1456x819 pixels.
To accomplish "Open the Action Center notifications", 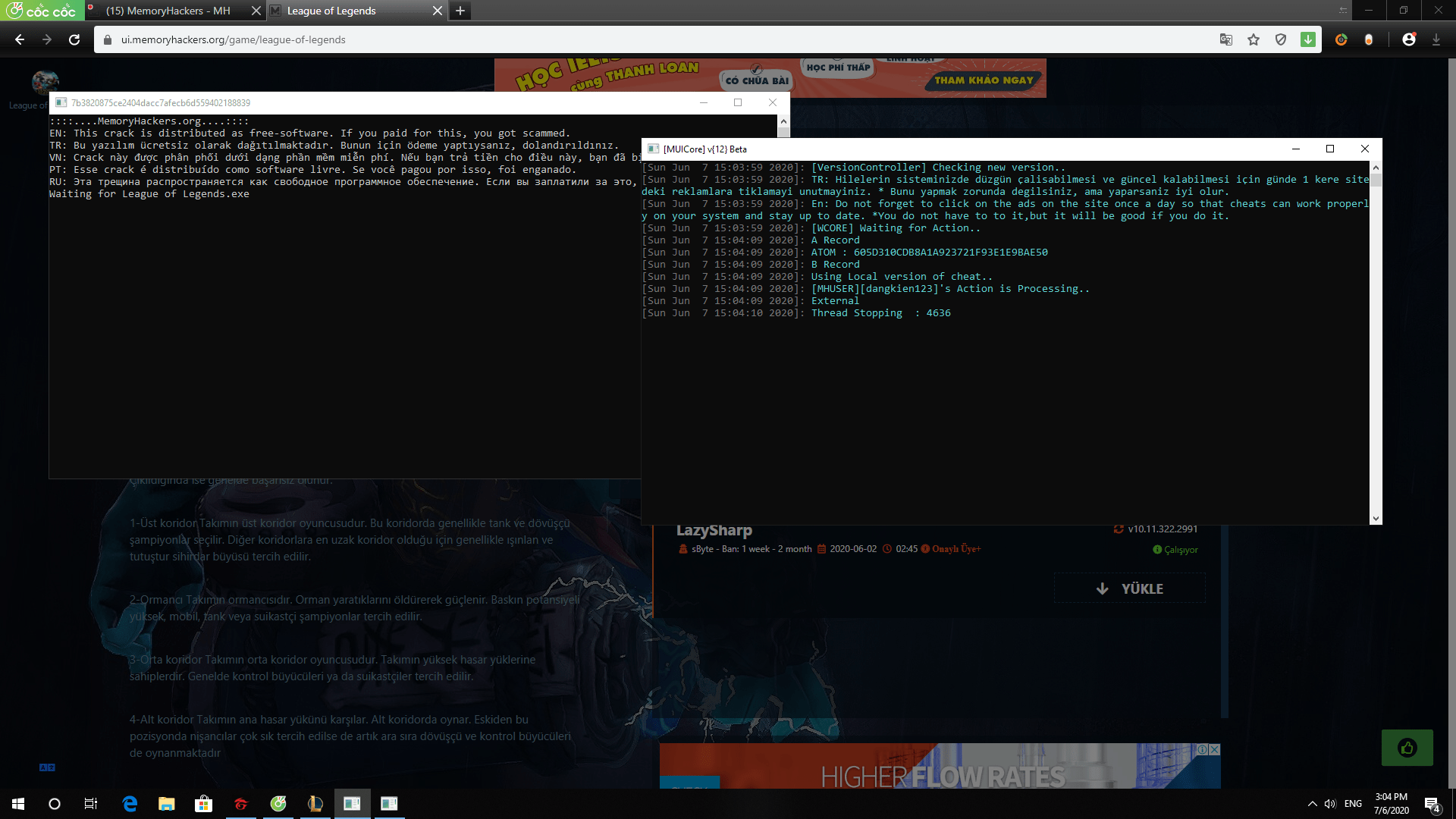I will [x=1432, y=804].
